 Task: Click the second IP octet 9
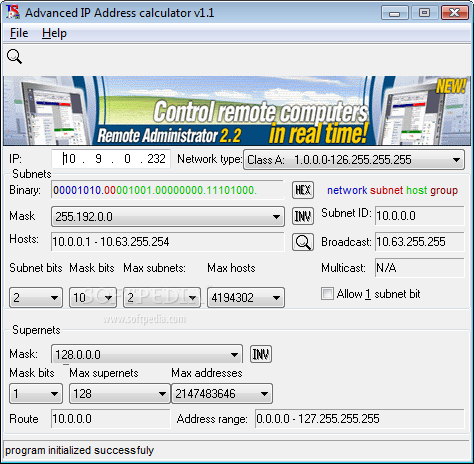point(98,159)
